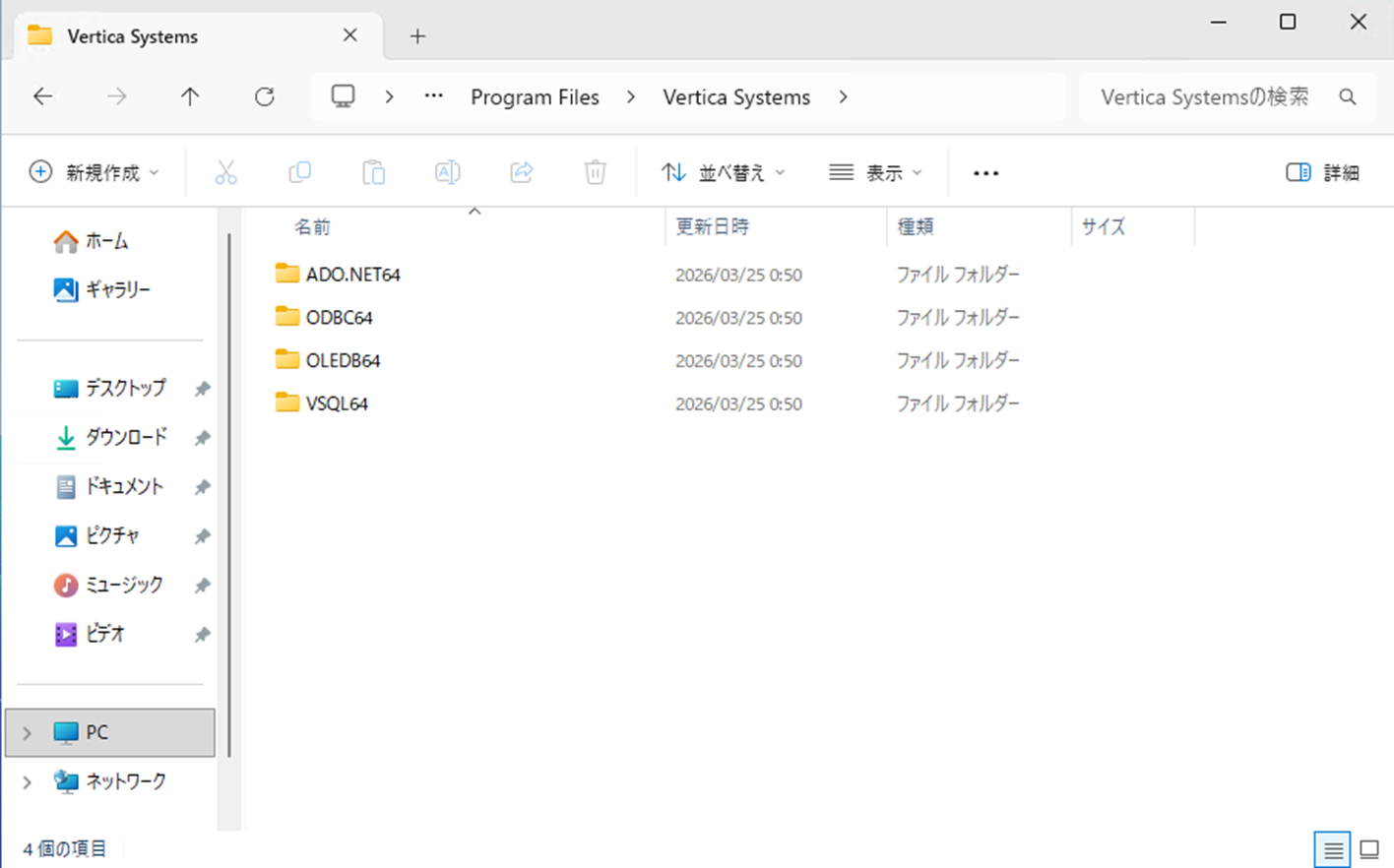Click the Cut scissors icon
This screenshot has height=868, width=1394.
(x=225, y=173)
